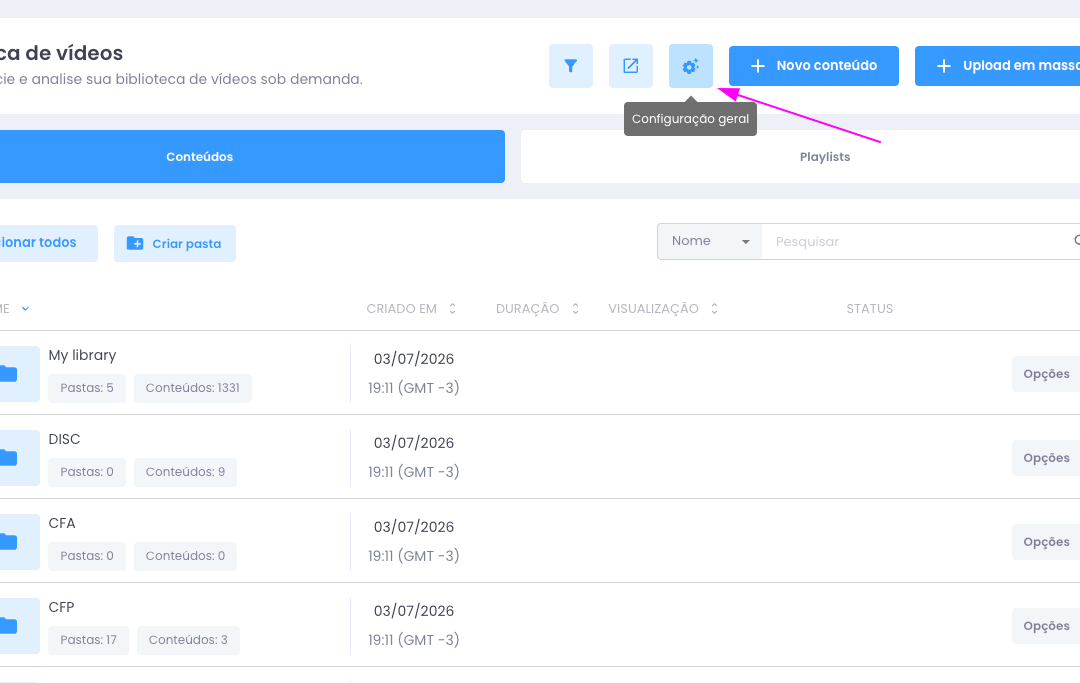Click the plus icon in Novo conteúdo

pyautogui.click(x=758, y=66)
